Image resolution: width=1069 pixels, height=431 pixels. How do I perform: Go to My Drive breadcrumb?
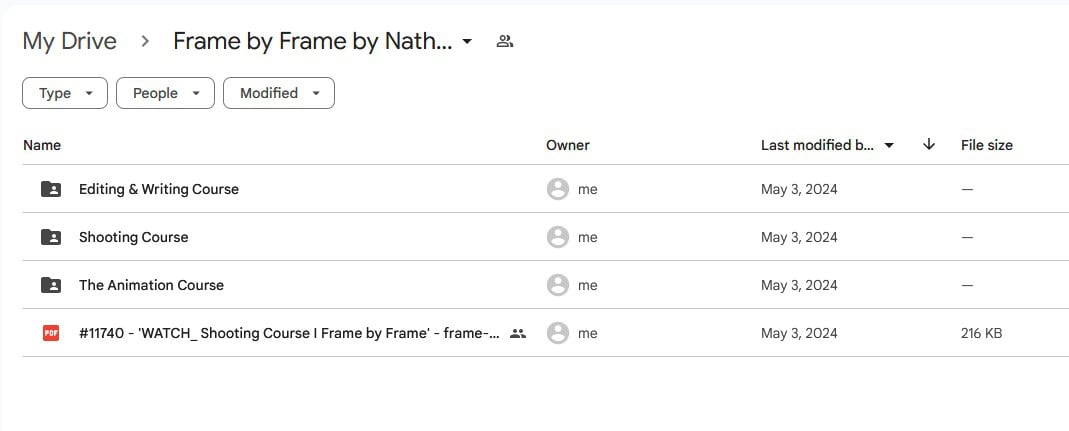click(69, 41)
